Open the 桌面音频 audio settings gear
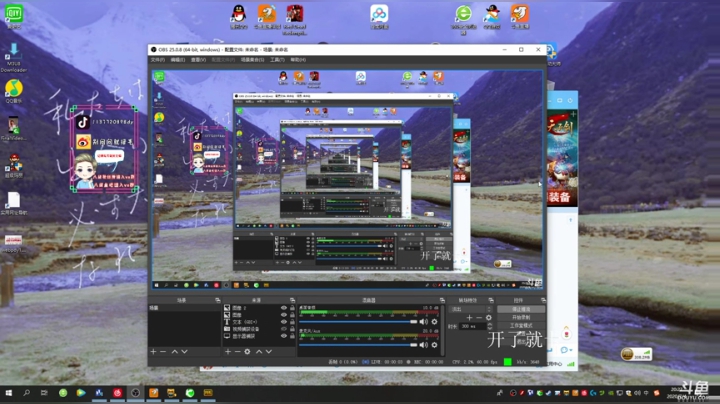Screen dimensions: 720x404 click(434, 322)
